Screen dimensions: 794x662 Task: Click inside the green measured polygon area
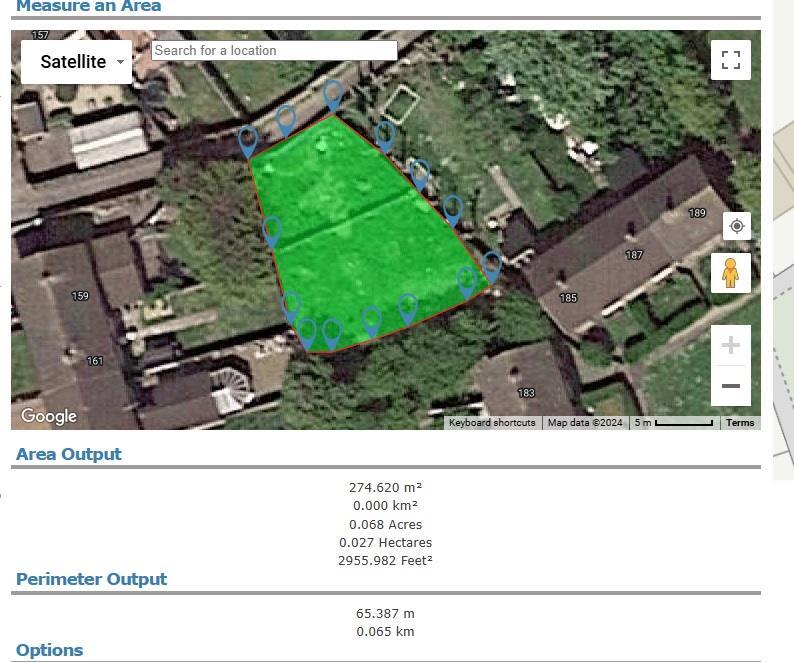pyautogui.click(x=360, y=240)
